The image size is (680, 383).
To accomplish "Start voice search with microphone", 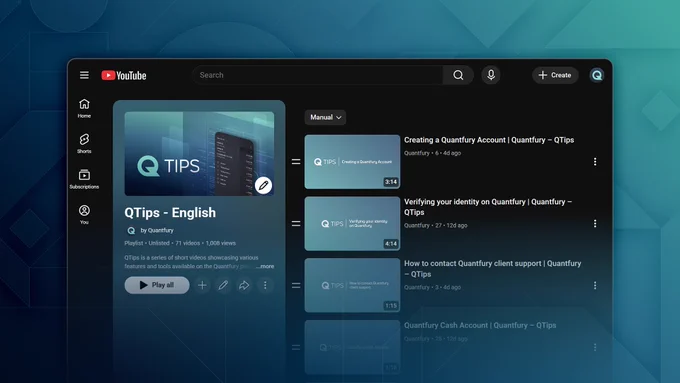I will click(491, 75).
